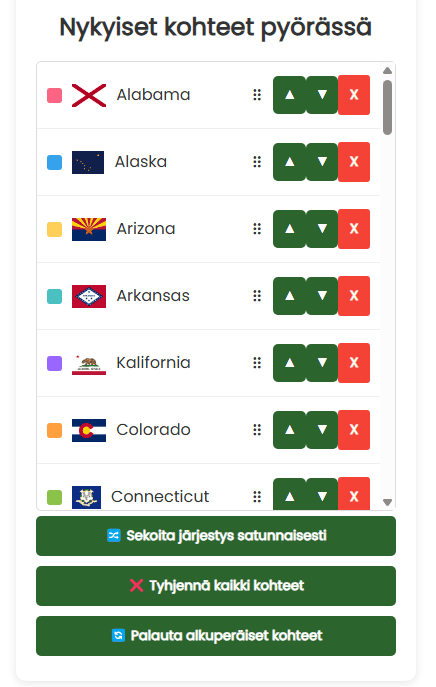
Task: Click the pink color swatch beside Alabama
Action: point(54,95)
